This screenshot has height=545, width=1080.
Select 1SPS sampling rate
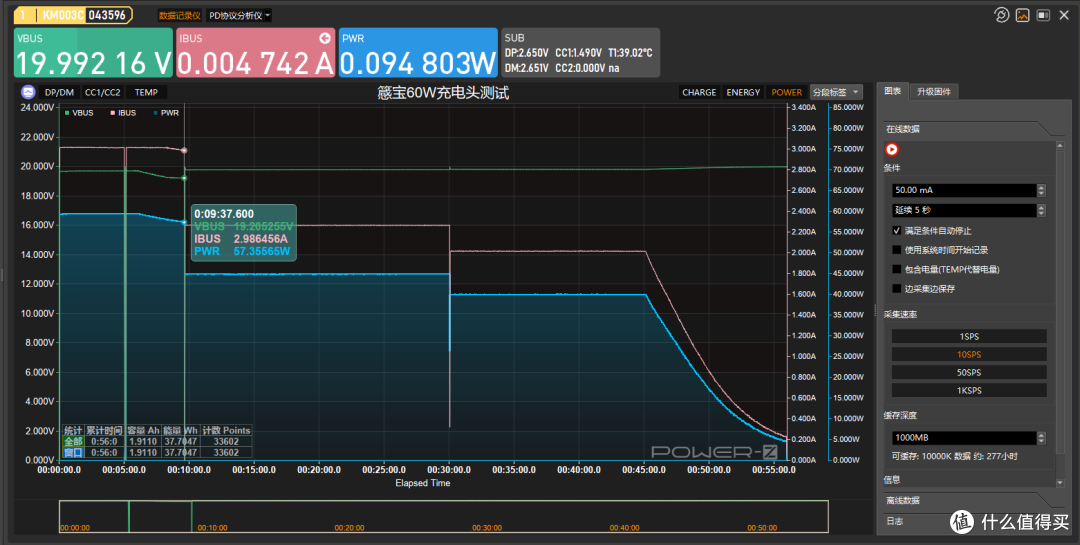coord(969,336)
